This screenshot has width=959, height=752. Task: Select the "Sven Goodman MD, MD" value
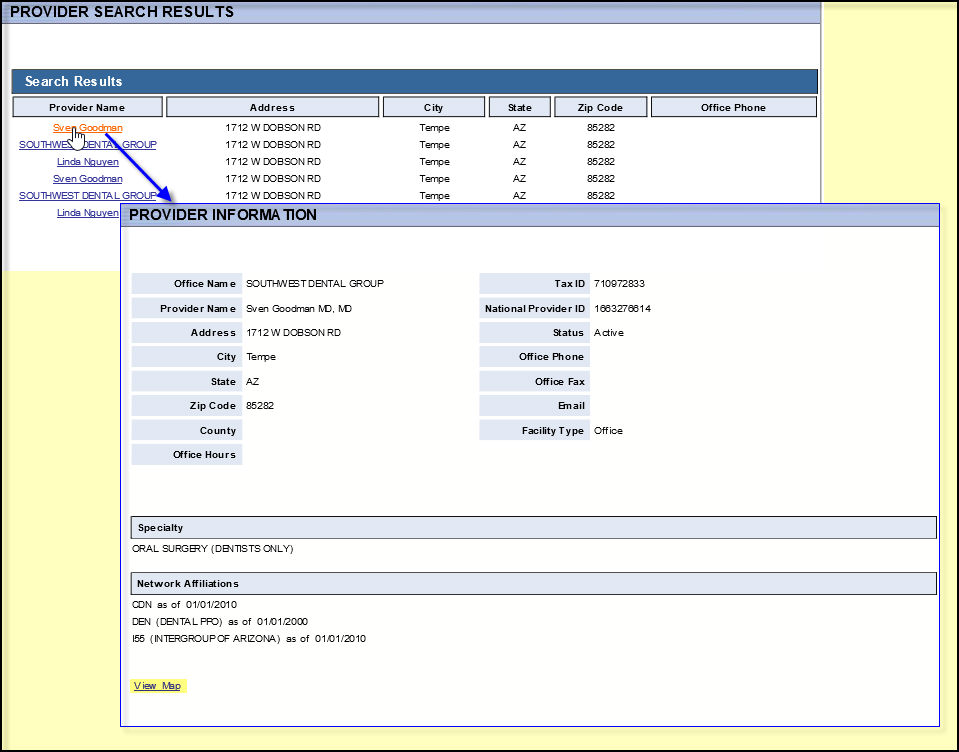point(299,309)
